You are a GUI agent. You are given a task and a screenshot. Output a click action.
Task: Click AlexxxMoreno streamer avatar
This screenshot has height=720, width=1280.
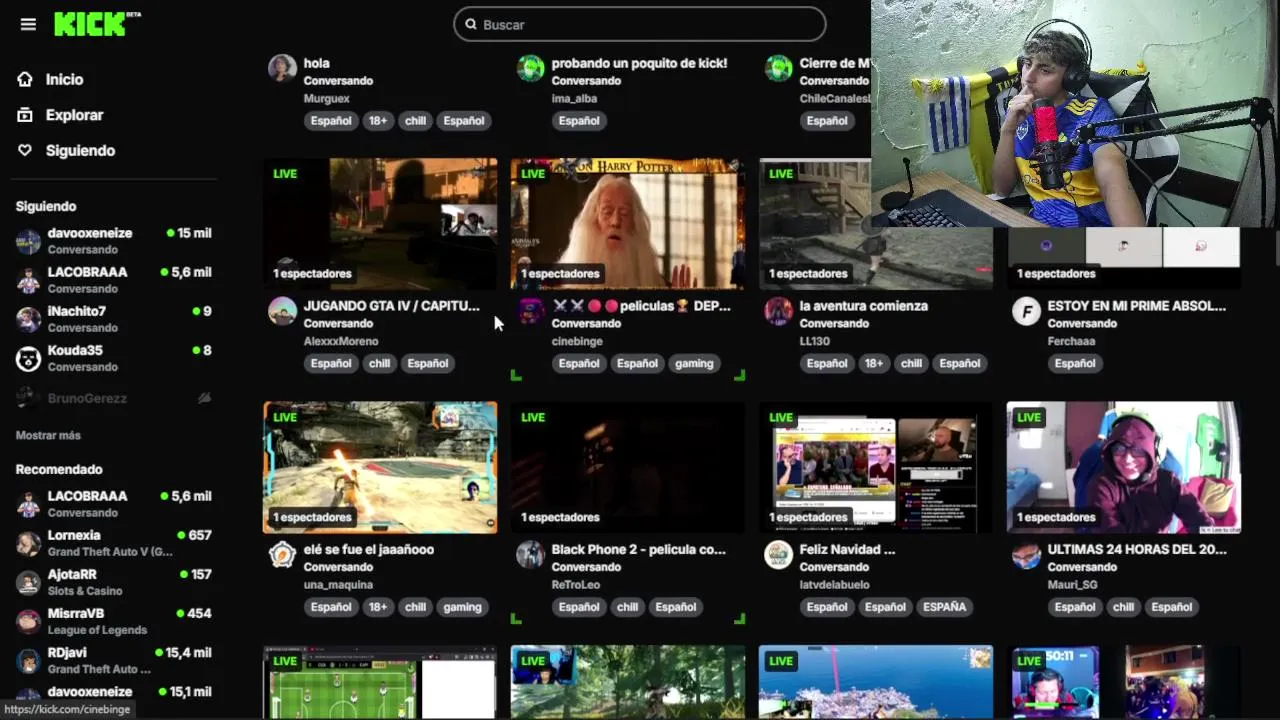coord(282,311)
